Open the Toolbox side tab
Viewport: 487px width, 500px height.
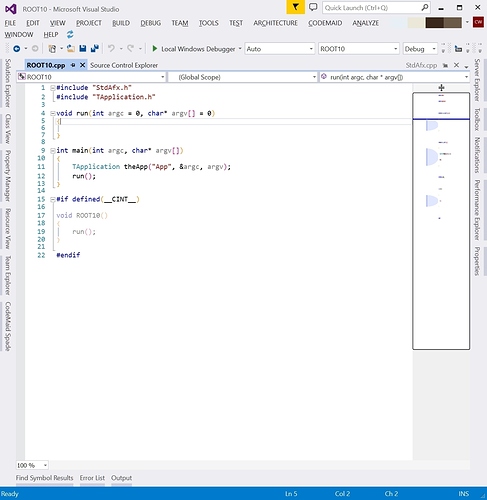pyautogui.click(x=477, y=119)
